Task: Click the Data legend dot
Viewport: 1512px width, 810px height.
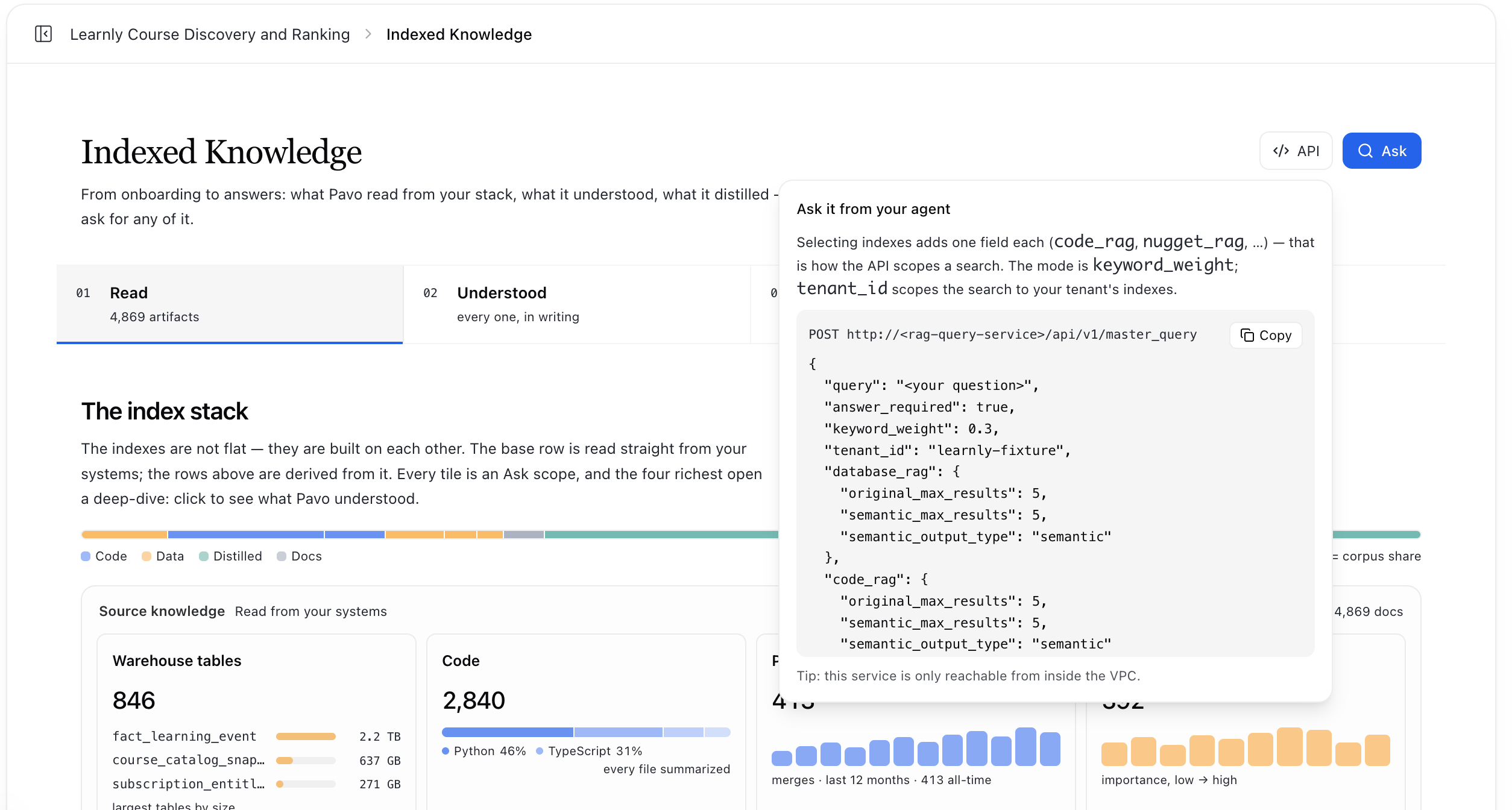Action: coord(146,556)
